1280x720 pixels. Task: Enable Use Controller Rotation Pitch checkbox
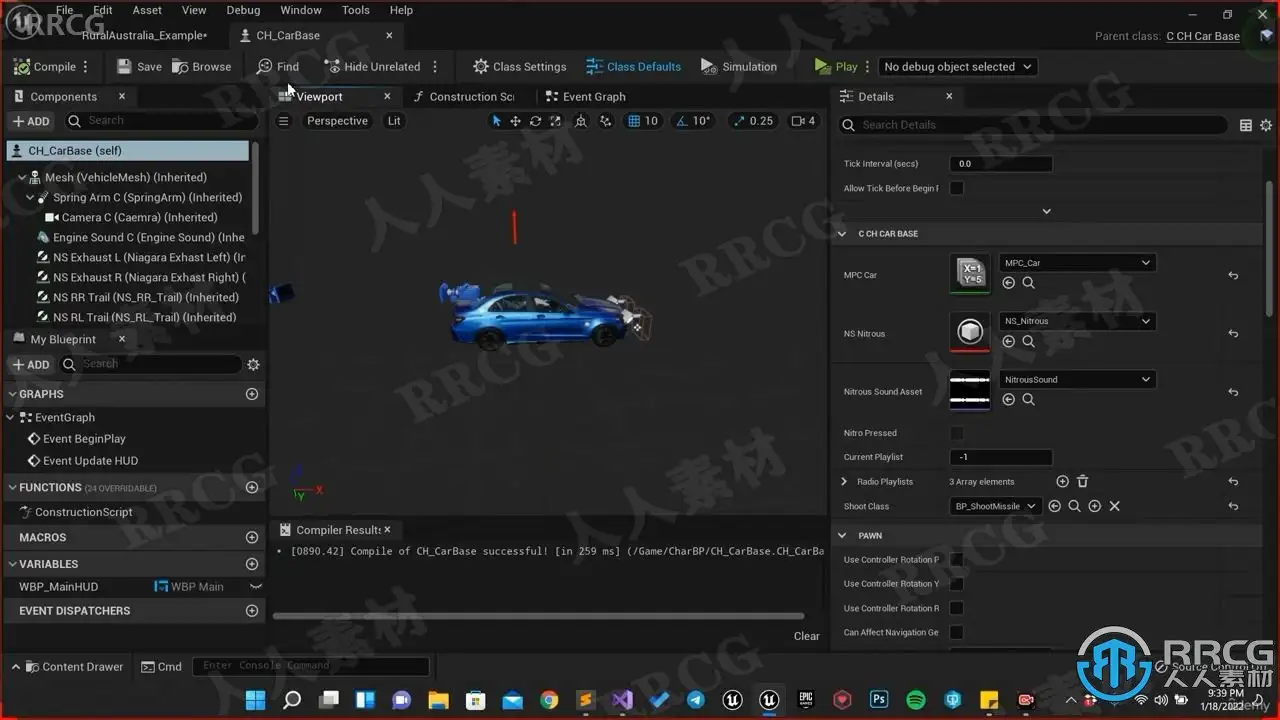point(957,560)
